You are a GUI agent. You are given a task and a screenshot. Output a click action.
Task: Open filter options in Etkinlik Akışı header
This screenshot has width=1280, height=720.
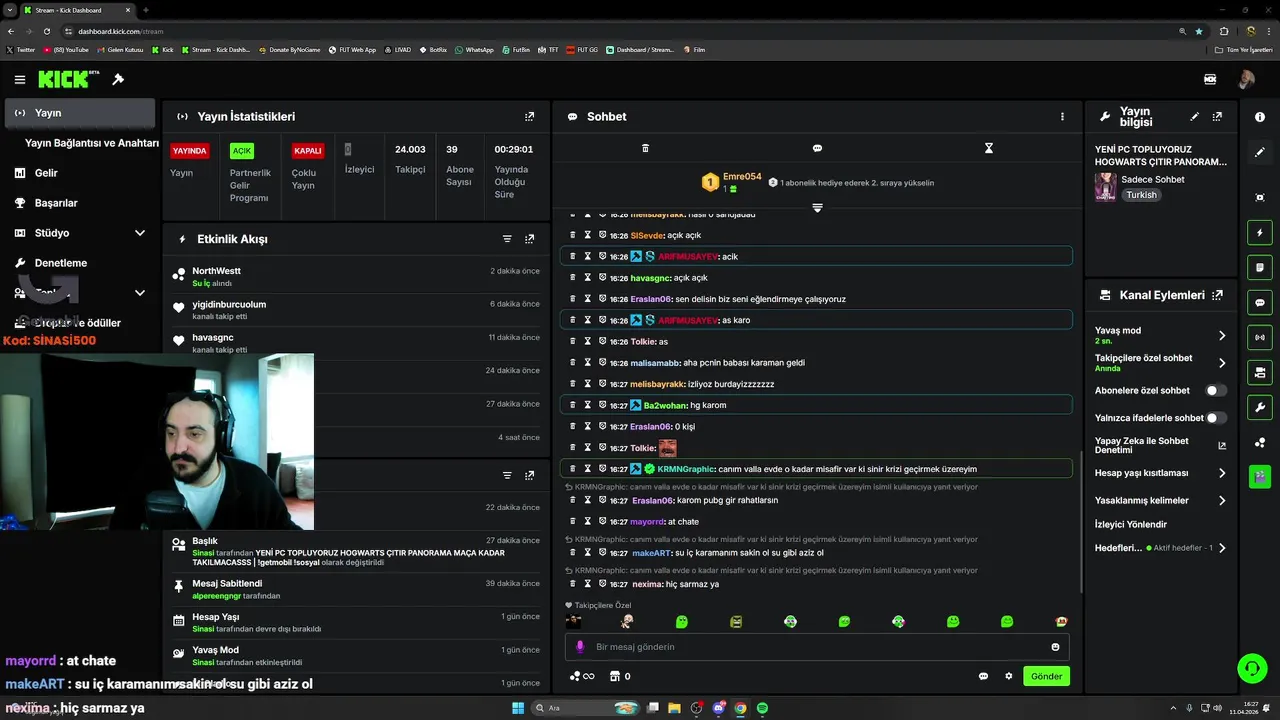click(x=507, y=239)
